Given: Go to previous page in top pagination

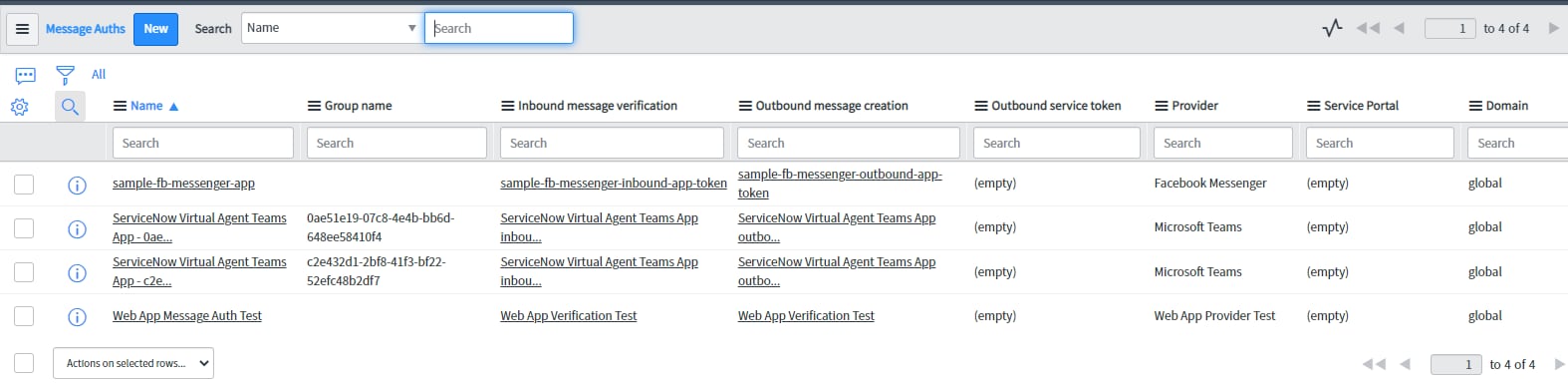Looking at the screenshot, I should coord(1399,28).
